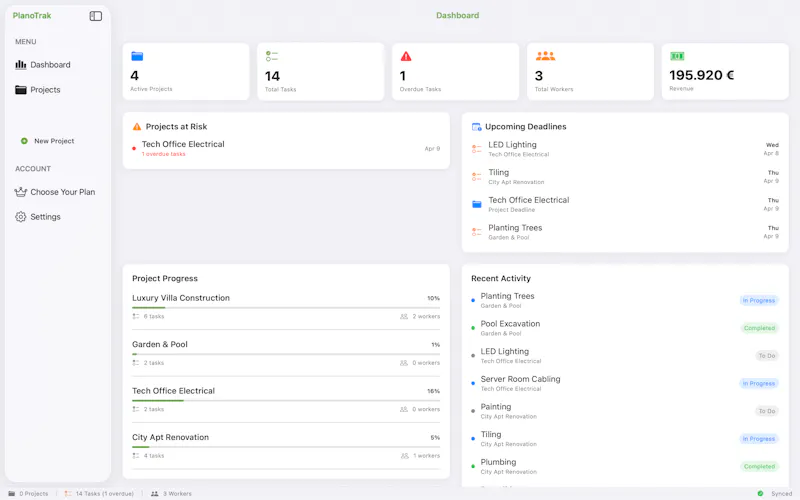Click the Dashboard page title
Screen dimensions: 800x500
(x=458, y=15)
